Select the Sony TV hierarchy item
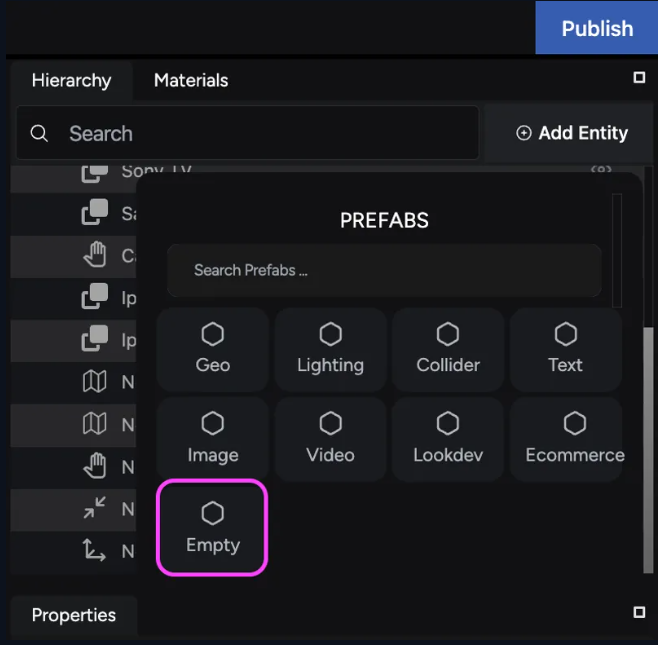The height and width of the screenshot is (645, 658). 156,171
